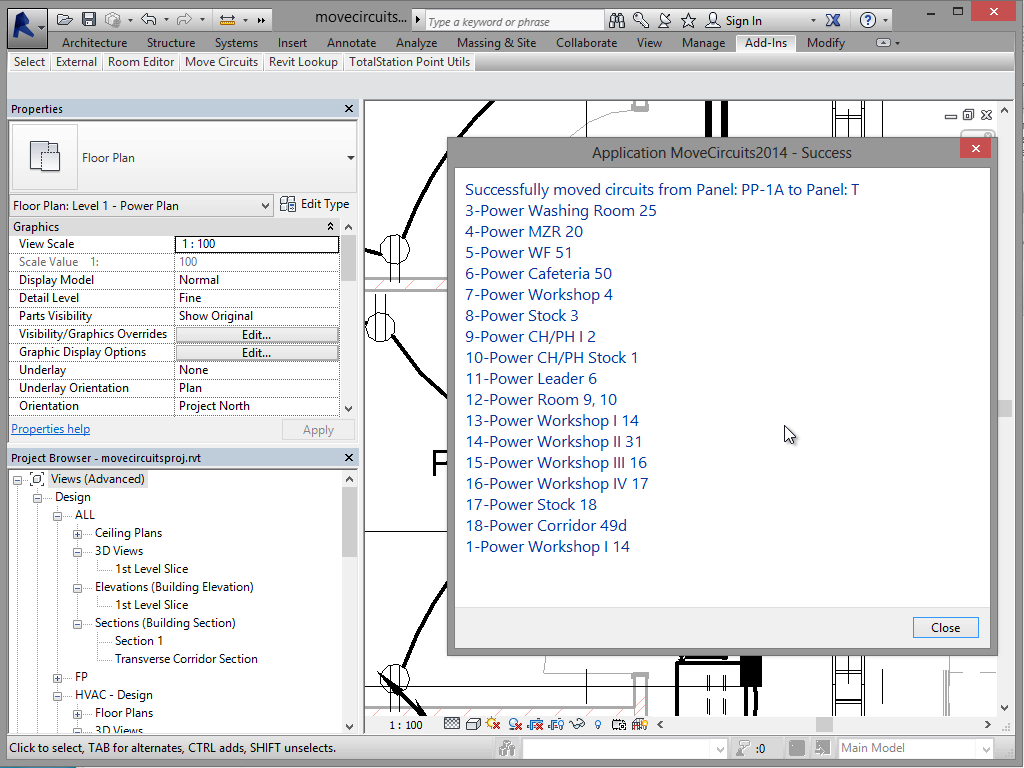Screen dimensions: 1024x768
Task: Click the view scale 1 : 100 in view control bar
Action: pyautogui.click(x=406, y=725)
